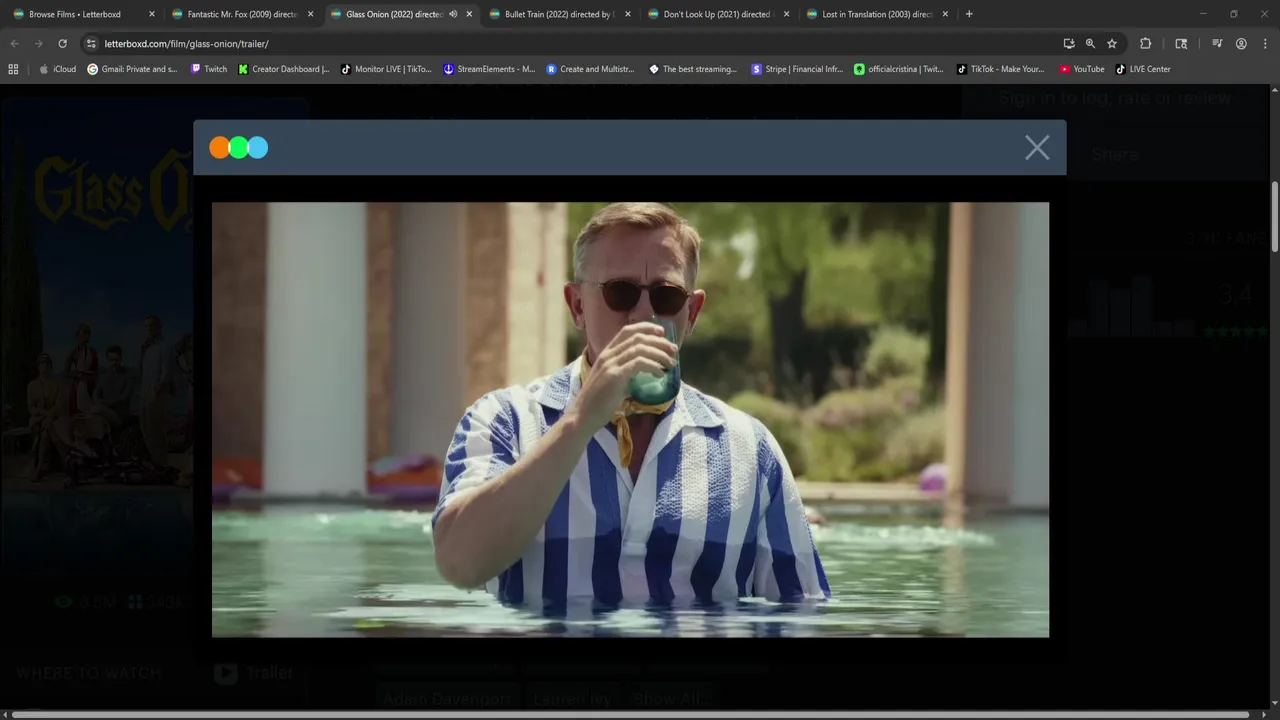View site information for letterboxd.com

coord(91,44)
